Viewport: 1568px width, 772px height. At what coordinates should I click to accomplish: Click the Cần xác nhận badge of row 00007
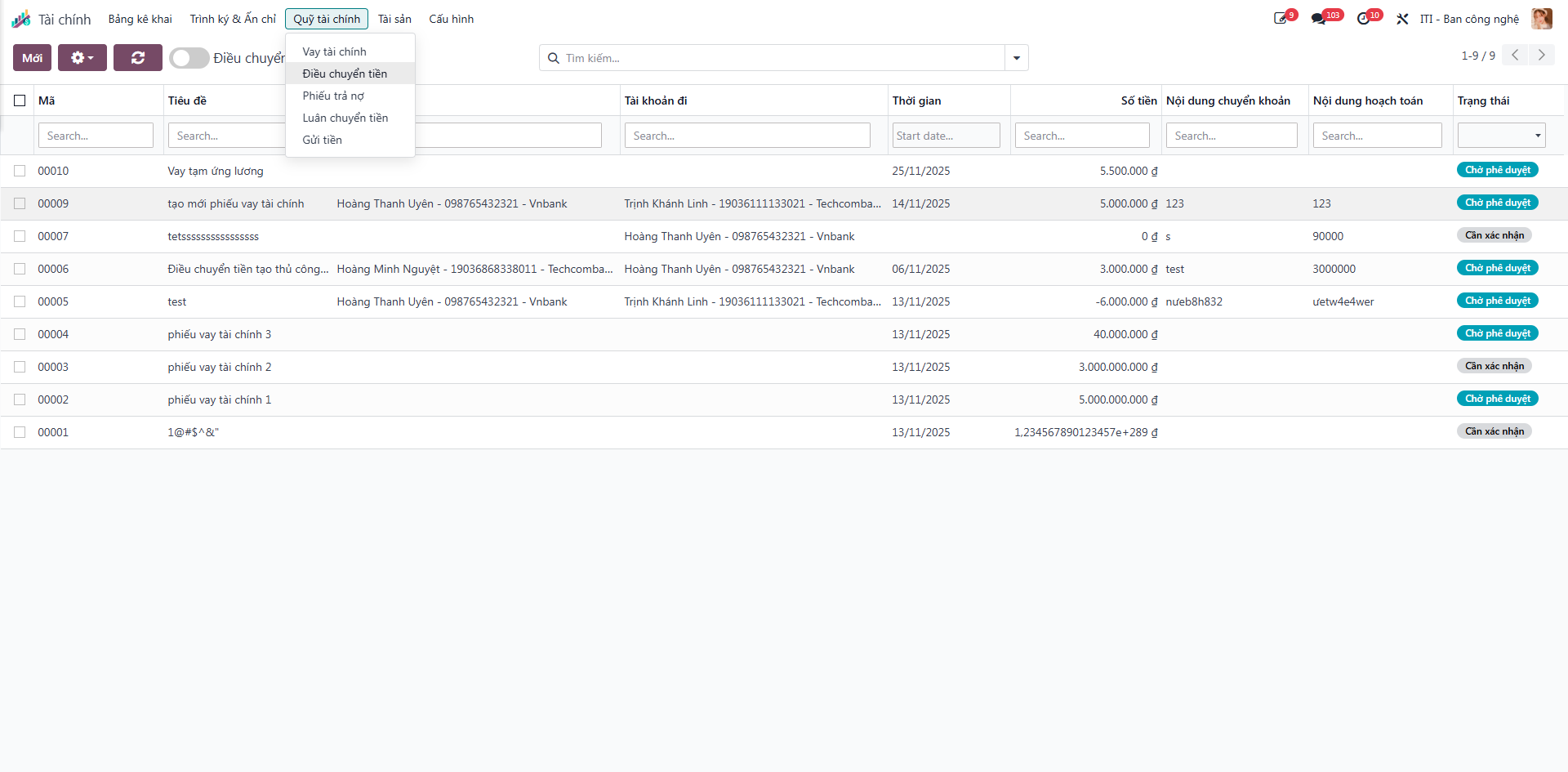click(1494, 235)
